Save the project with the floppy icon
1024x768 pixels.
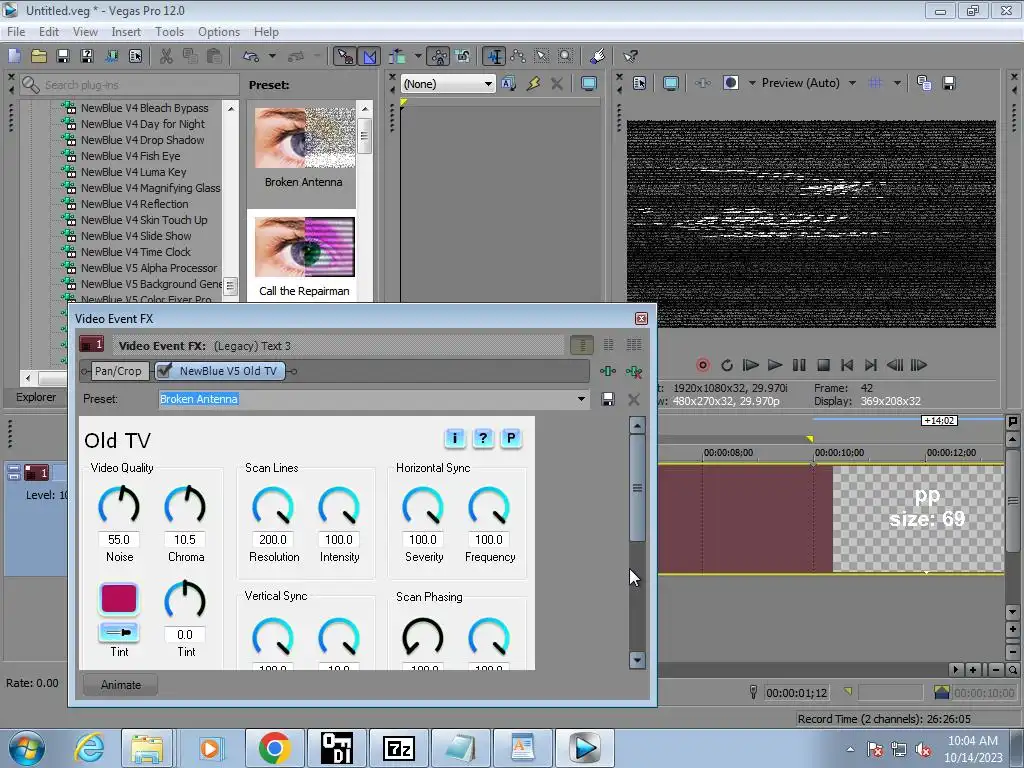coord(63,56)
